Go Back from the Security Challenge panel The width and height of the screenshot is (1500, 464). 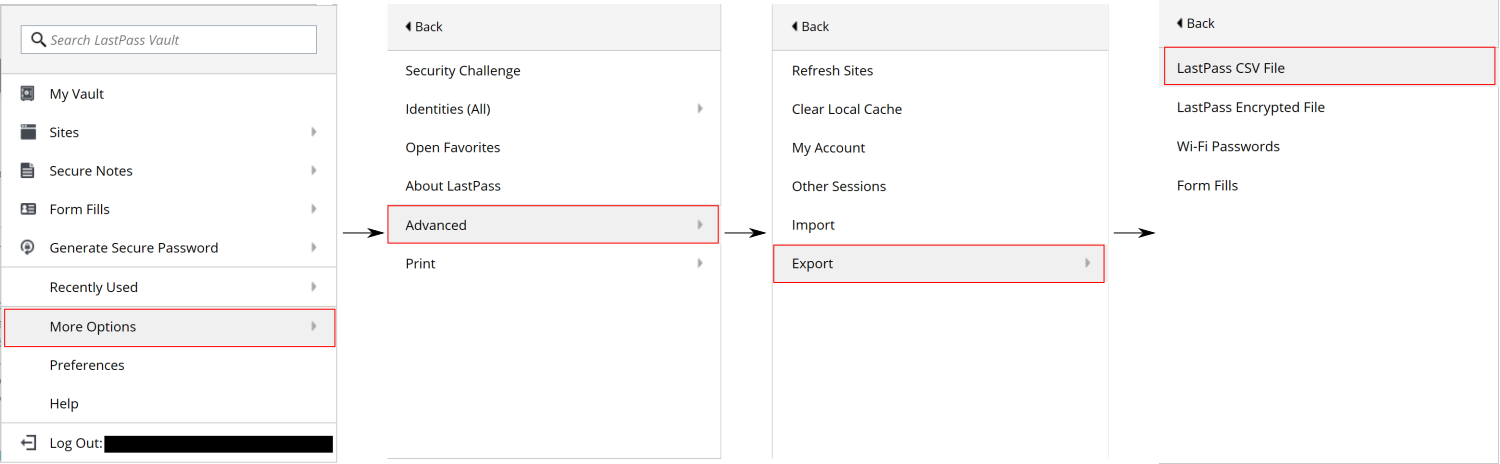tap(423, 26)
